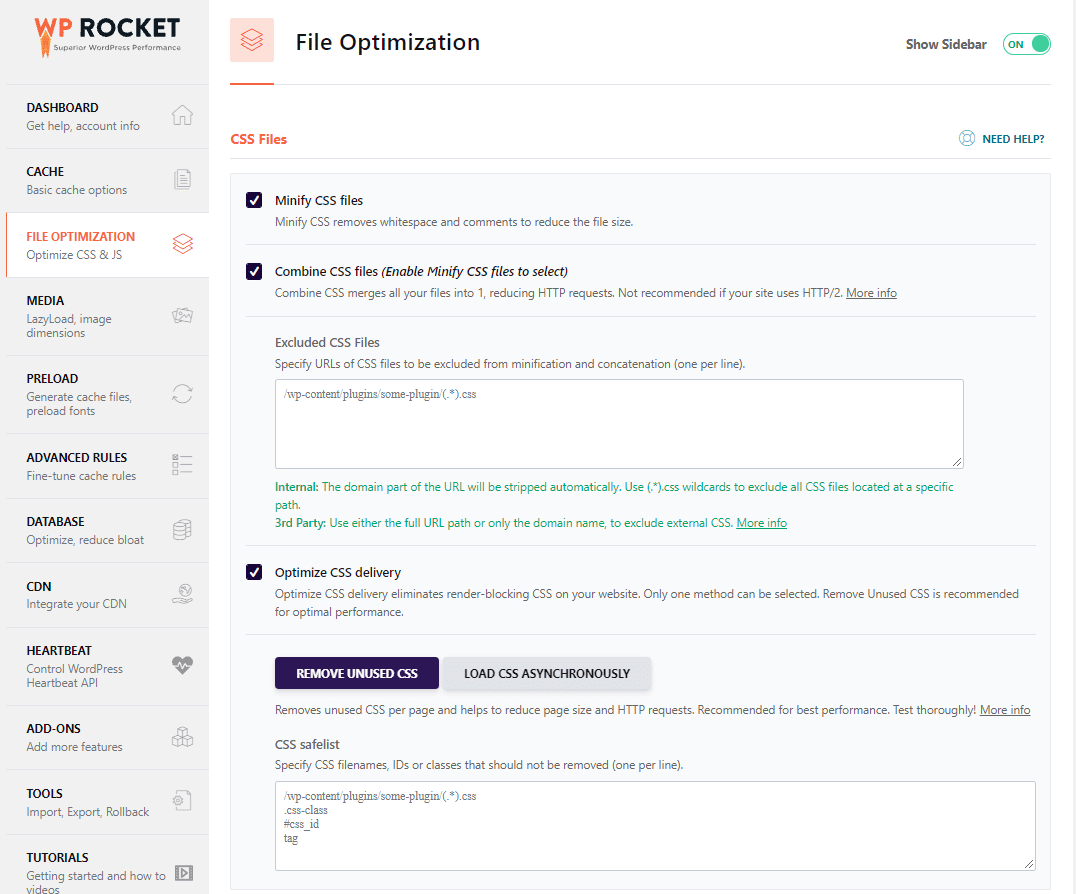Open More info link for 3rd Party exclusion
Image resolution: width=1076 pixels, height=894 pixels.
(x=761, y=523)
